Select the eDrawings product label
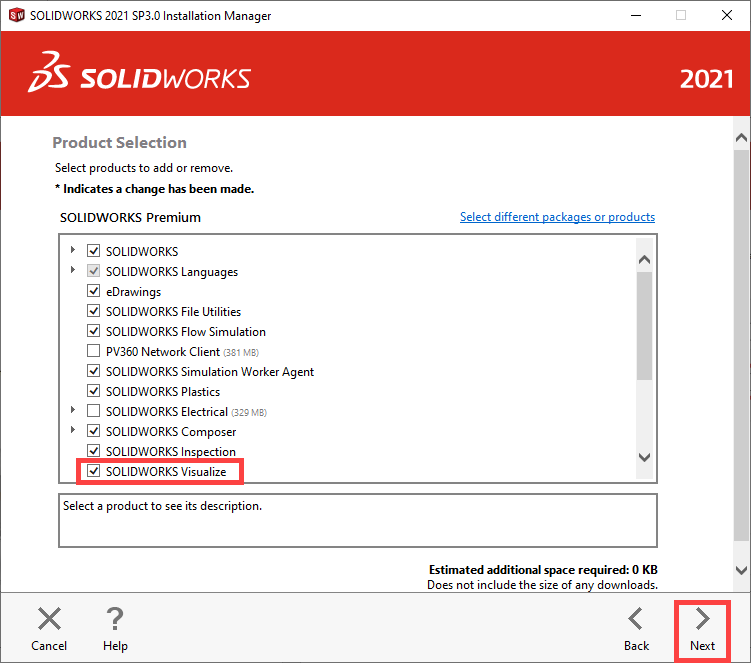Screen dimensions: 751x663 click(x=133, y=292)
